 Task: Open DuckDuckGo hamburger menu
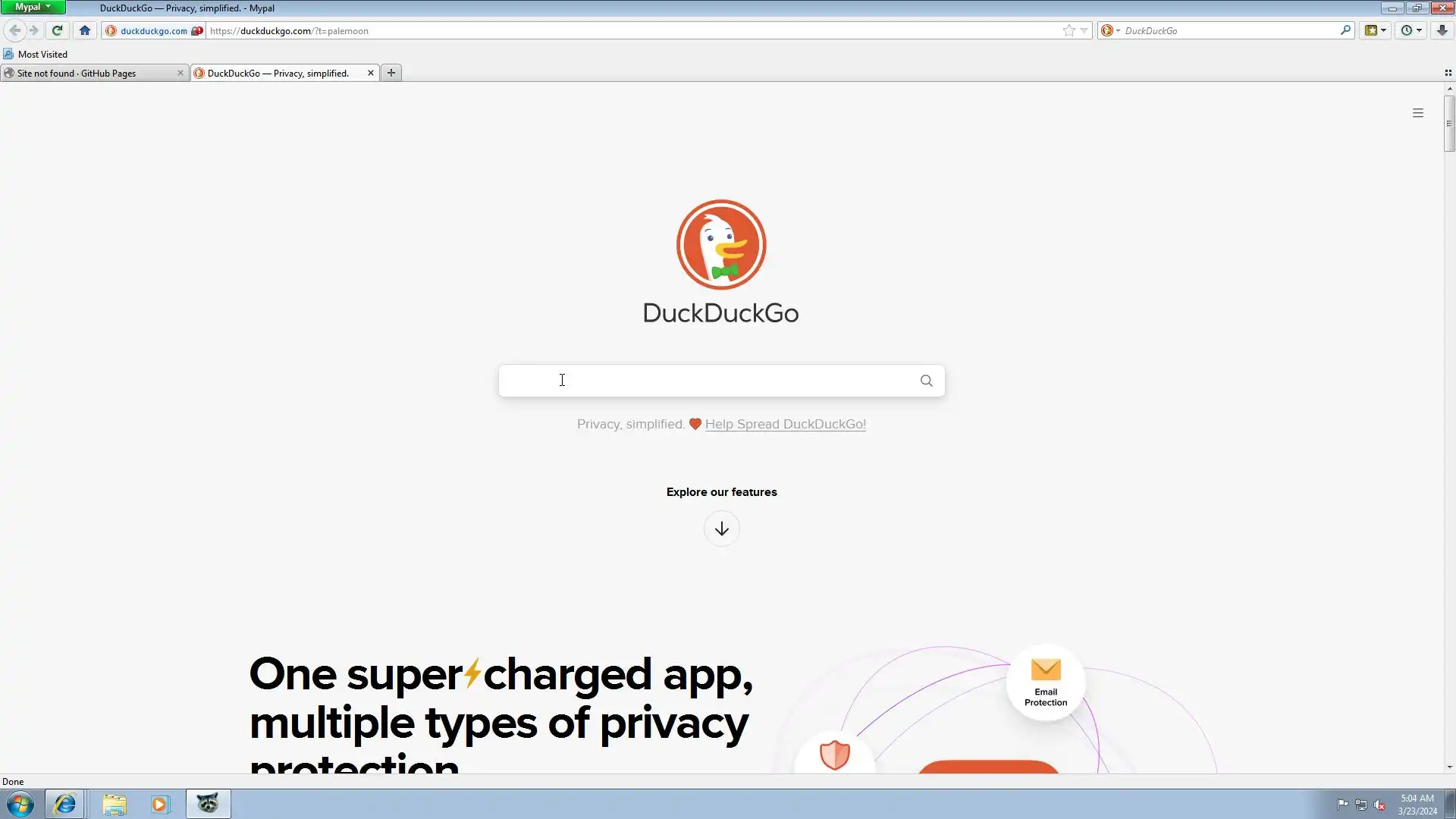click(x=1417, y=113)
